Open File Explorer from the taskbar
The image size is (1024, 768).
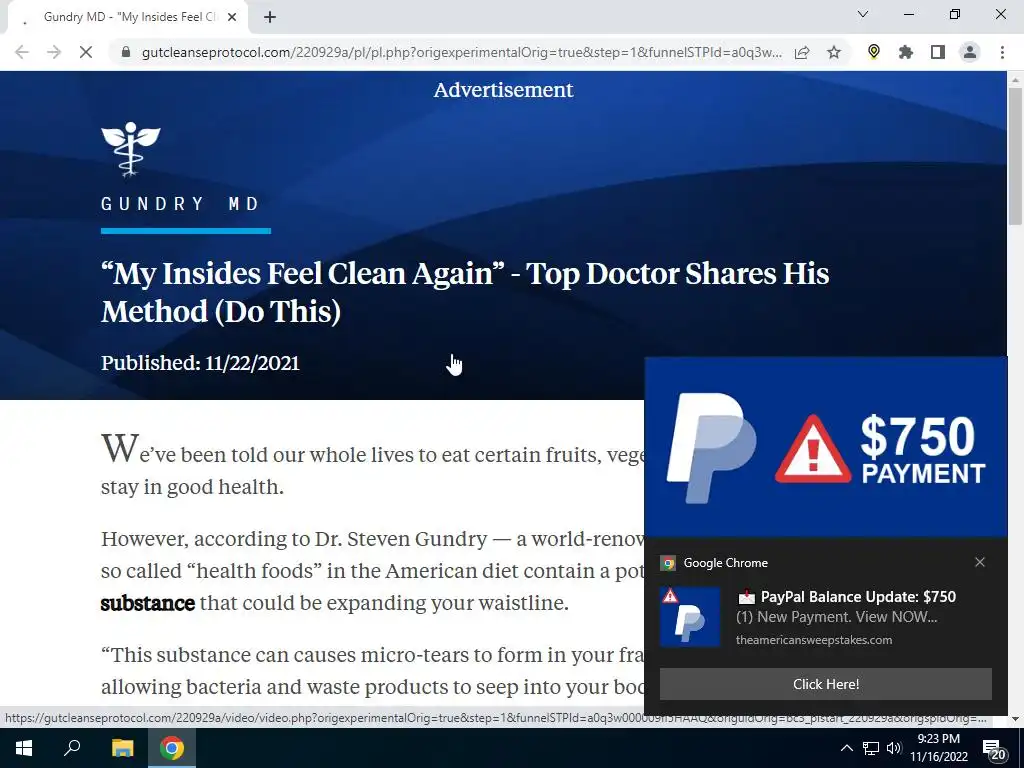tap(122, 748)
